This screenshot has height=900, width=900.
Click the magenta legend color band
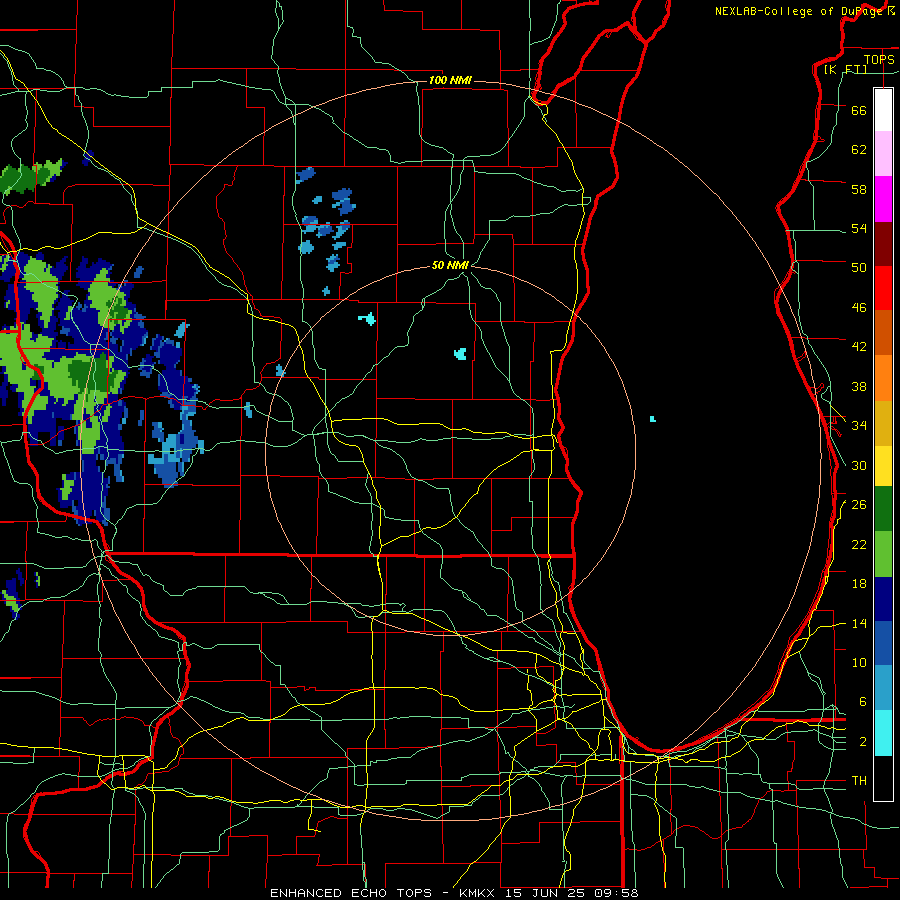click(x=883, y=199)
